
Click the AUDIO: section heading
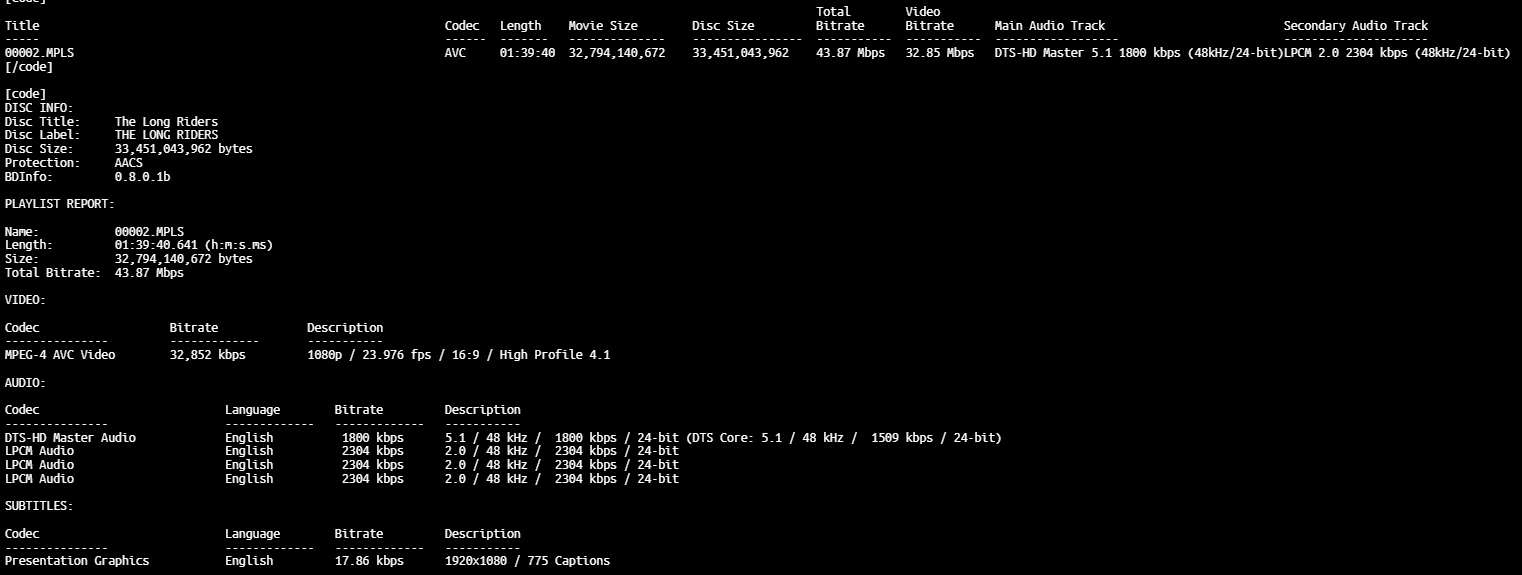(x=25, y=383)
